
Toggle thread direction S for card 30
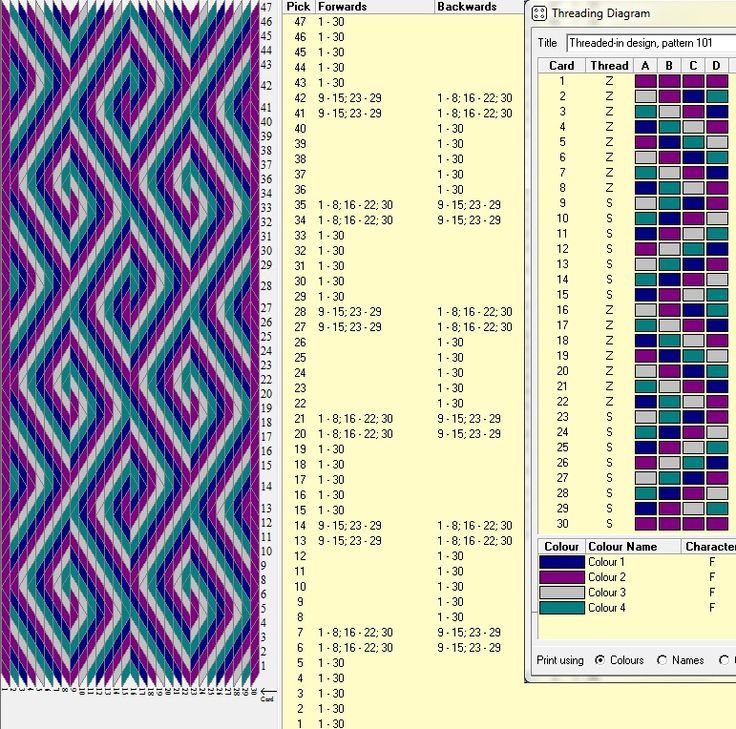tap(609, 523)
